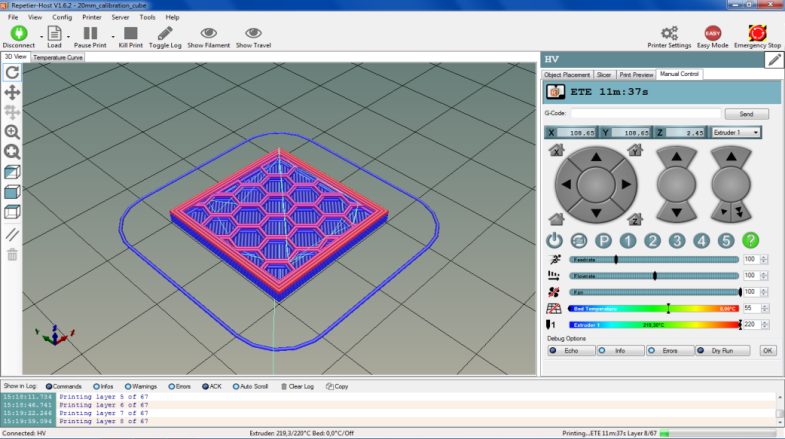
Task: Expand the Load button dropdown arrow
Action: (x=68, y=37)
